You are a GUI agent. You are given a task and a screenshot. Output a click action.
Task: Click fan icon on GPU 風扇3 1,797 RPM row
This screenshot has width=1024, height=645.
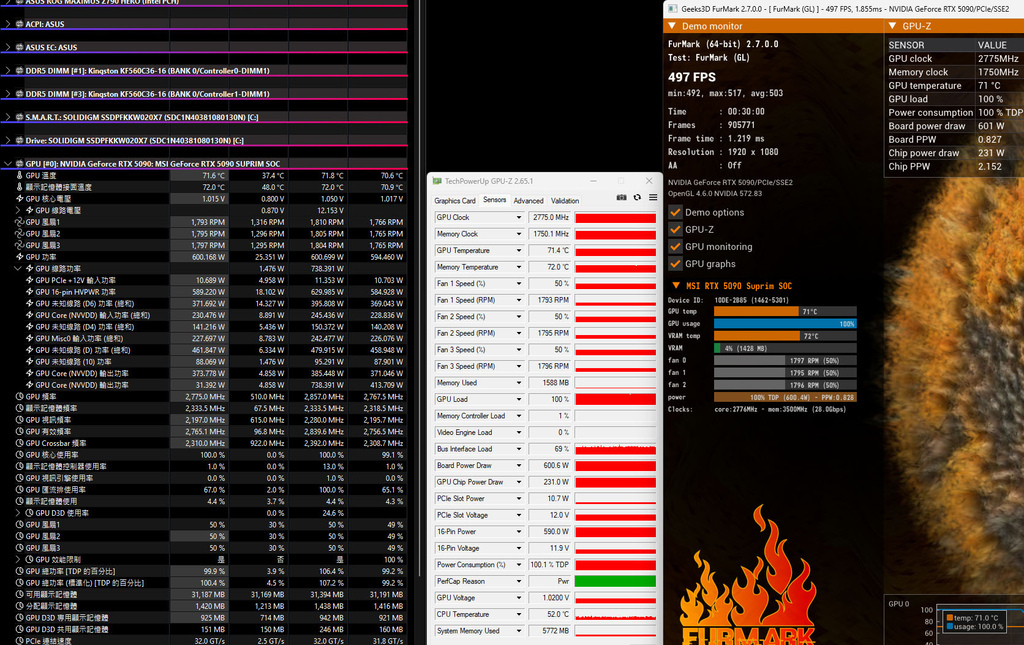20,245
